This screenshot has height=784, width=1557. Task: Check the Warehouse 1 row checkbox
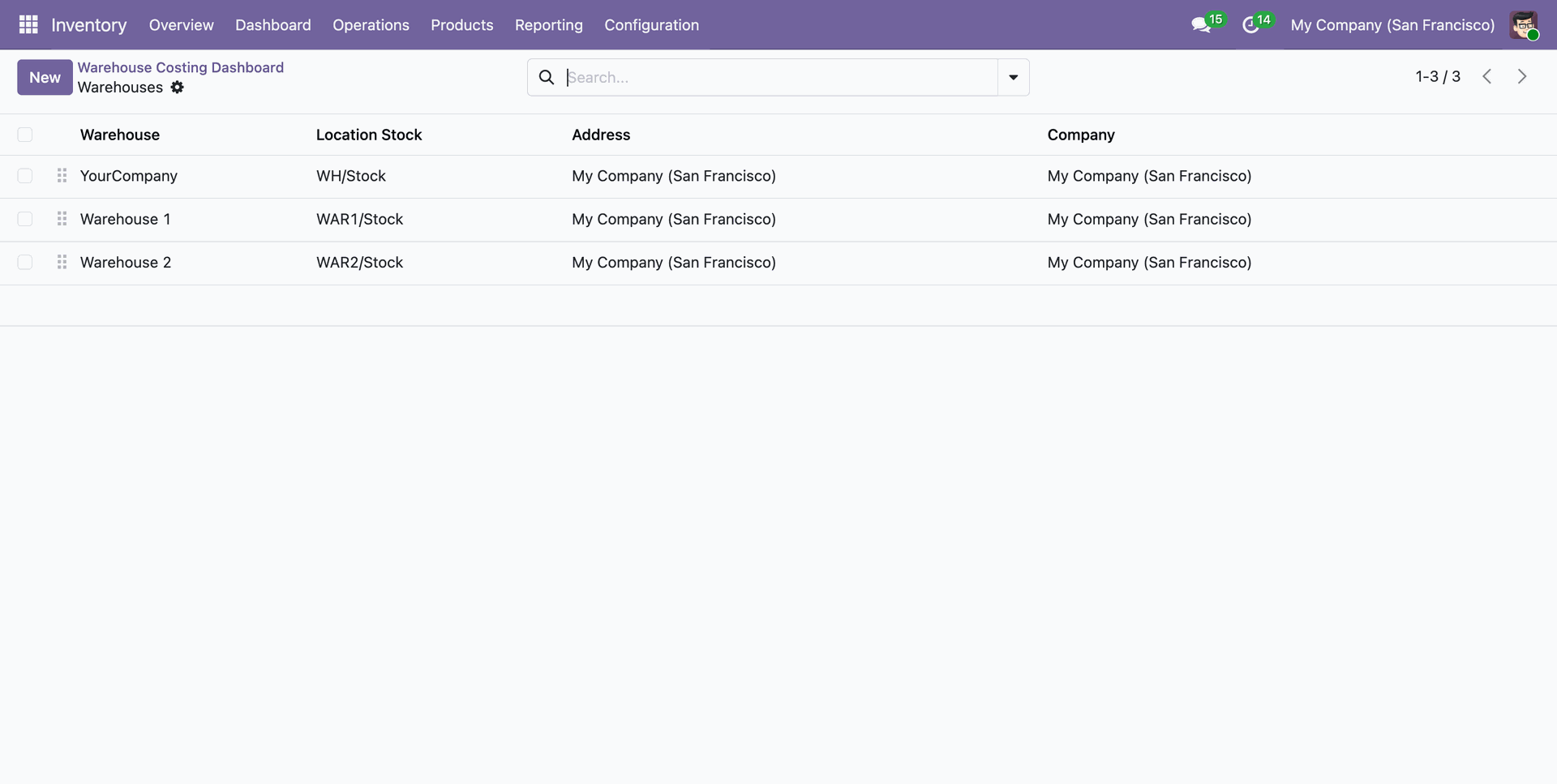click(x=25, y=219)
